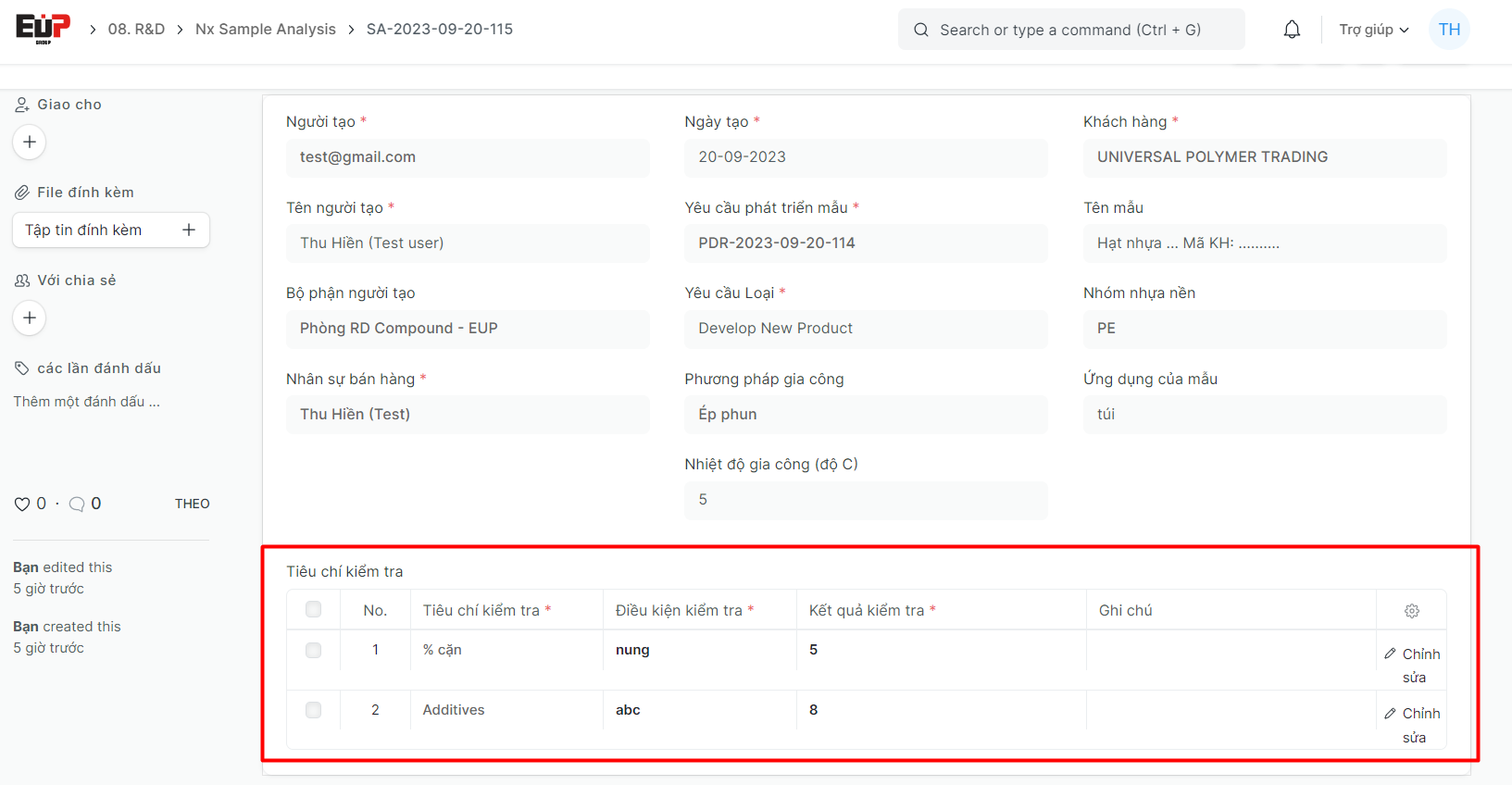The height and width of the screenshot is (785, 1512).
Task: Expand the Trợ giúp help dropdown
Action: (1373, 30)
